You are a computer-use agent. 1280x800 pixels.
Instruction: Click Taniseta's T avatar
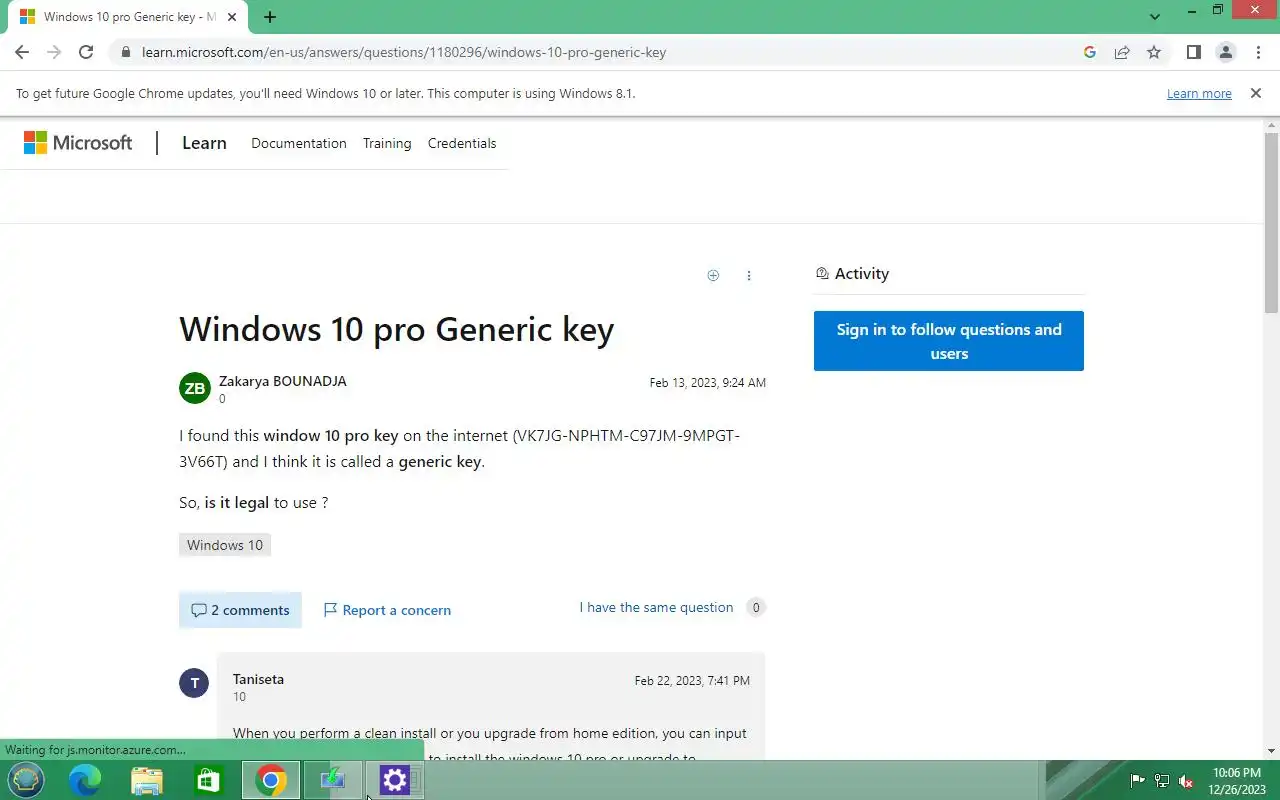click(194, 683)
